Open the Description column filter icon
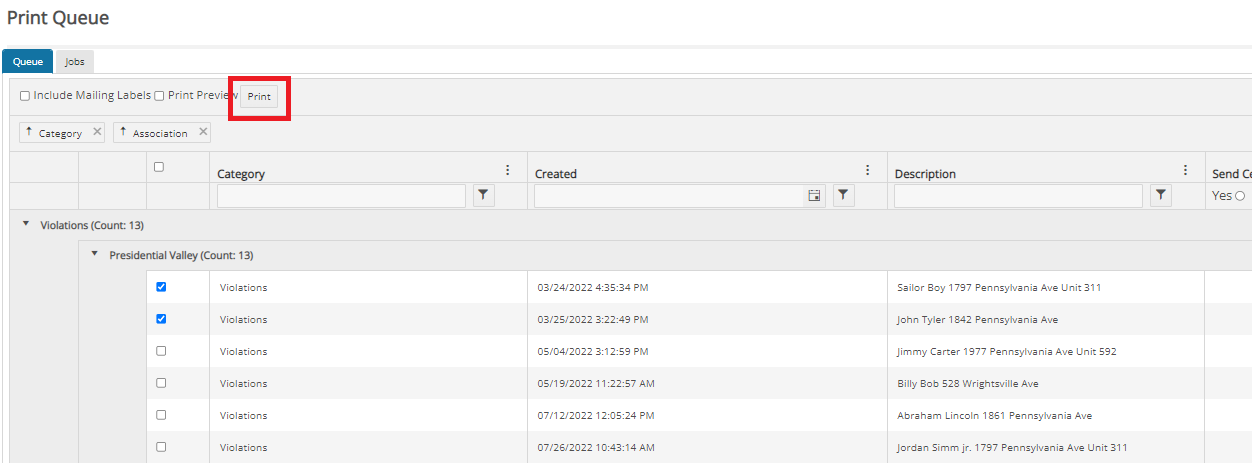This screenshot has height=463, width=1252. pos(1161,196)
